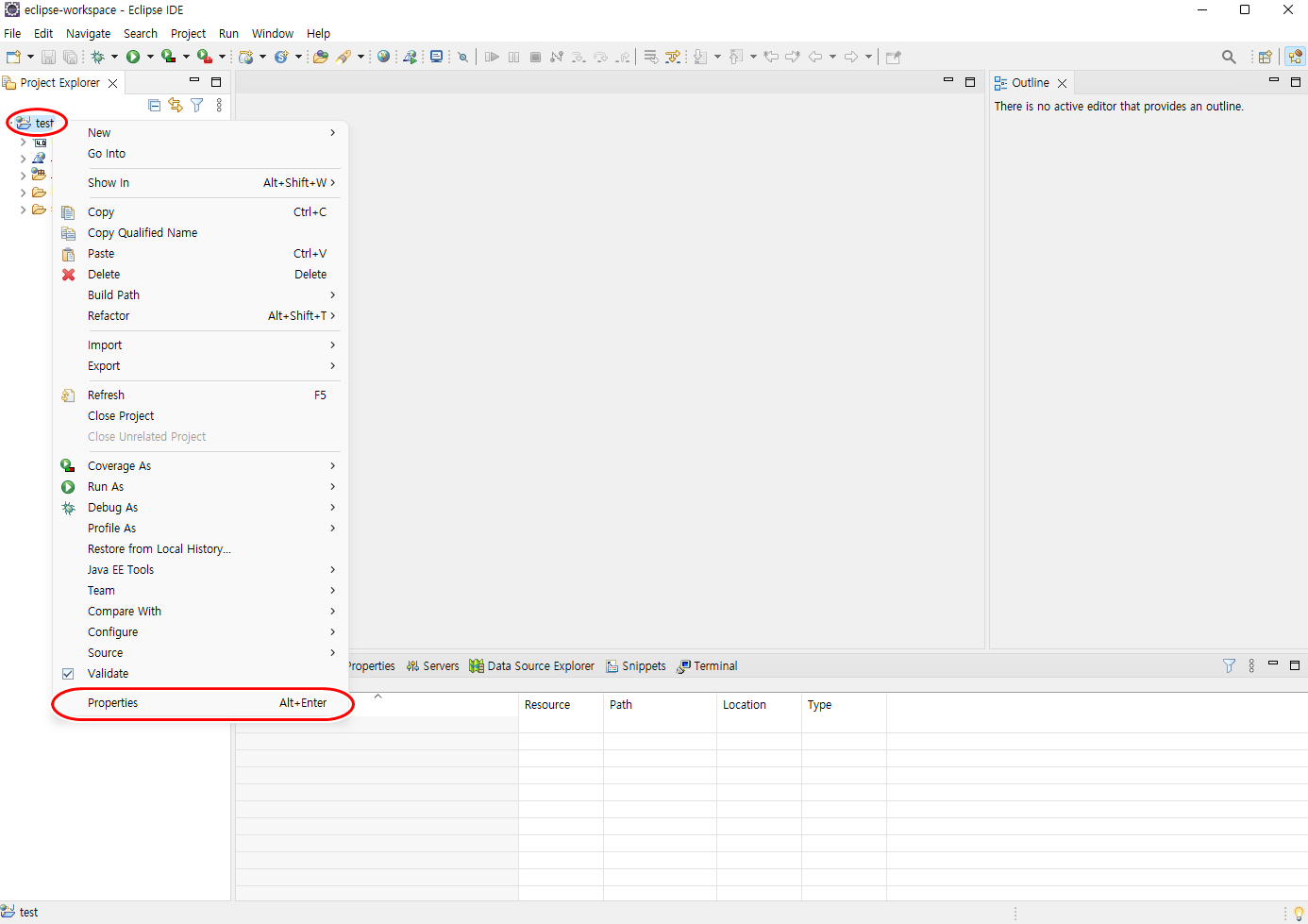Click the Resume debug toolbar icon
1308x924 pixels.
point(492,57)
